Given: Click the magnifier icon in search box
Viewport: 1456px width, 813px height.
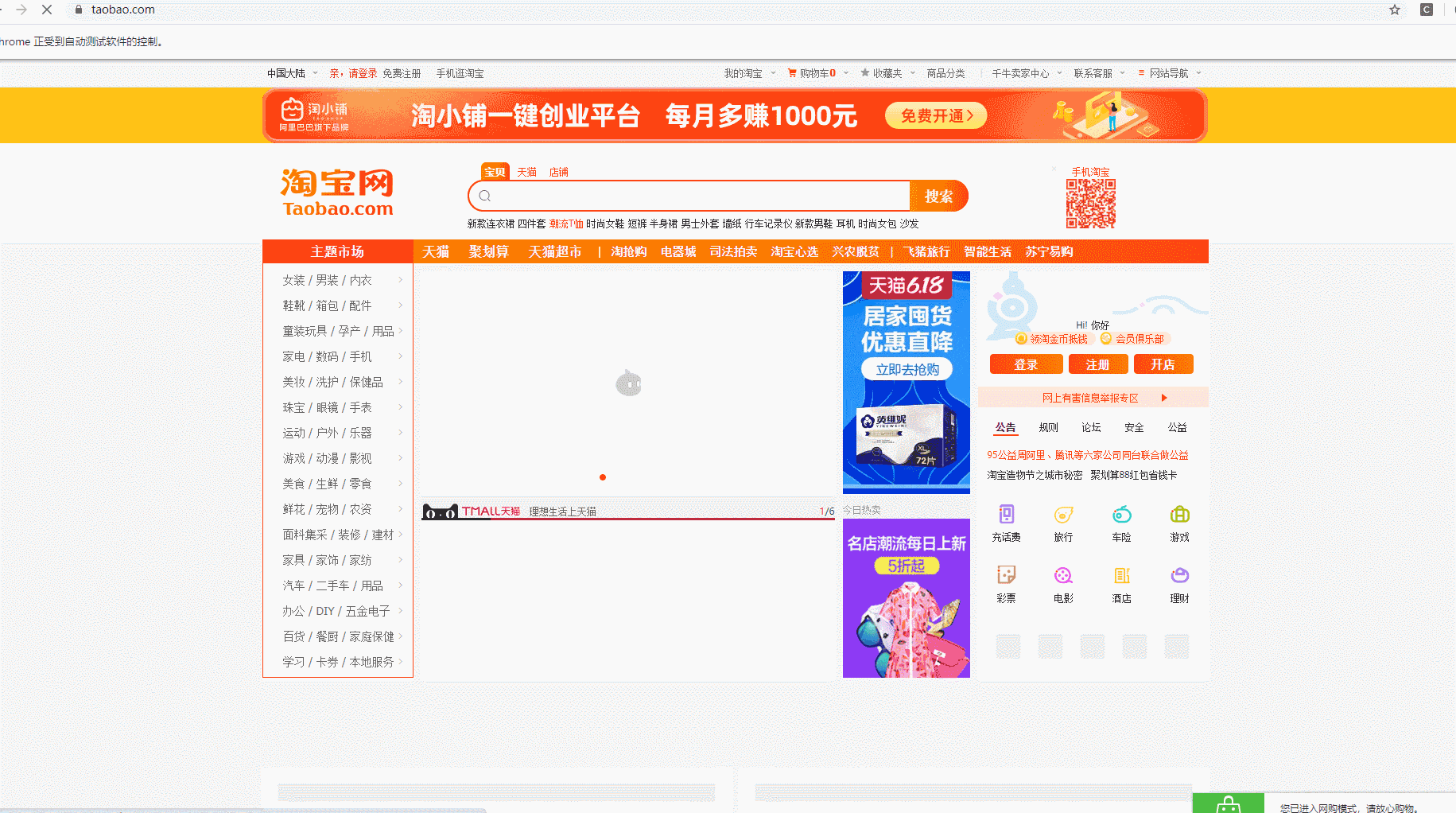Looking at the screenshot, I should tap(485, 196).
